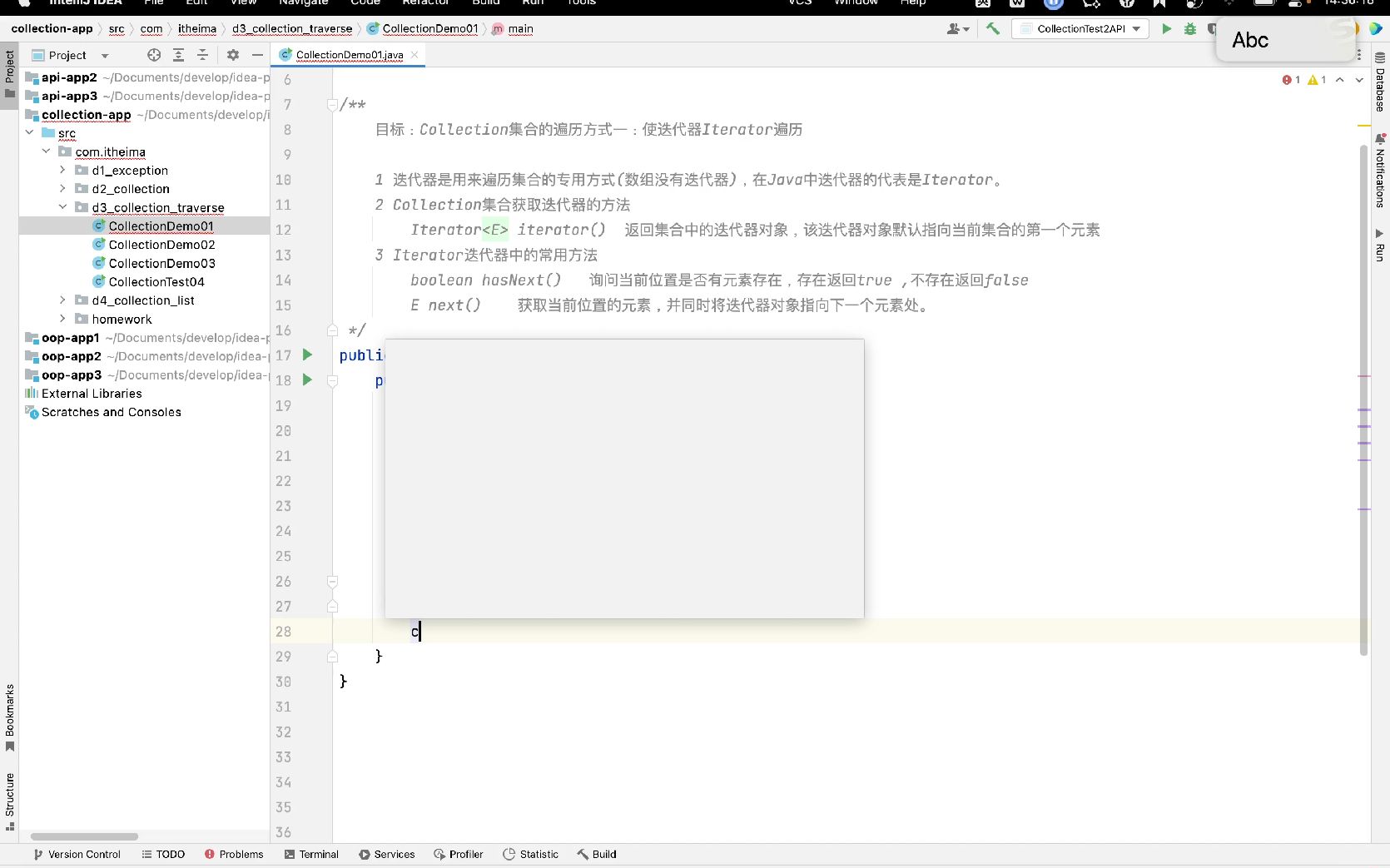The image size is (1390, 868).
Task: Collapse the com.itheima package
Action: click(x=47, y=151)
